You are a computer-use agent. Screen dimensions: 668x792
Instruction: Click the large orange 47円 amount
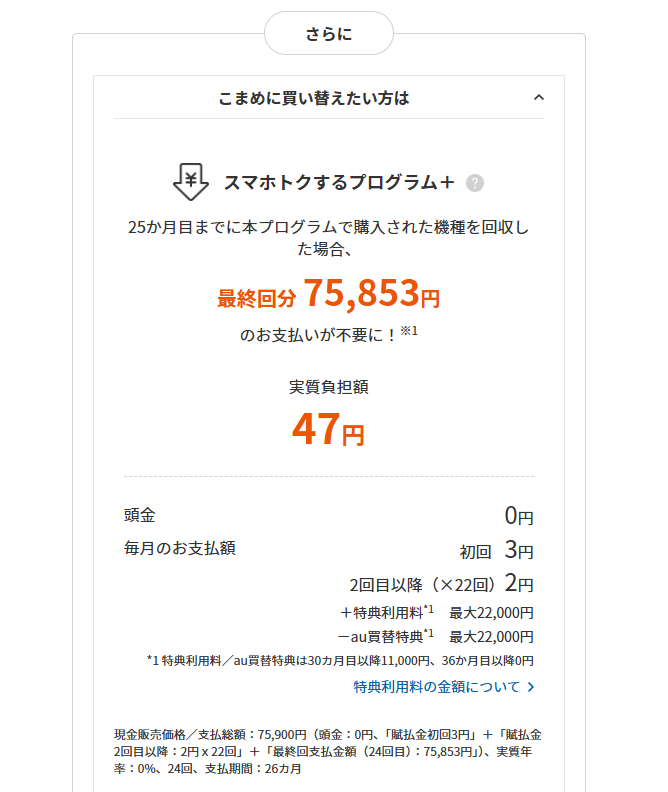328,430
